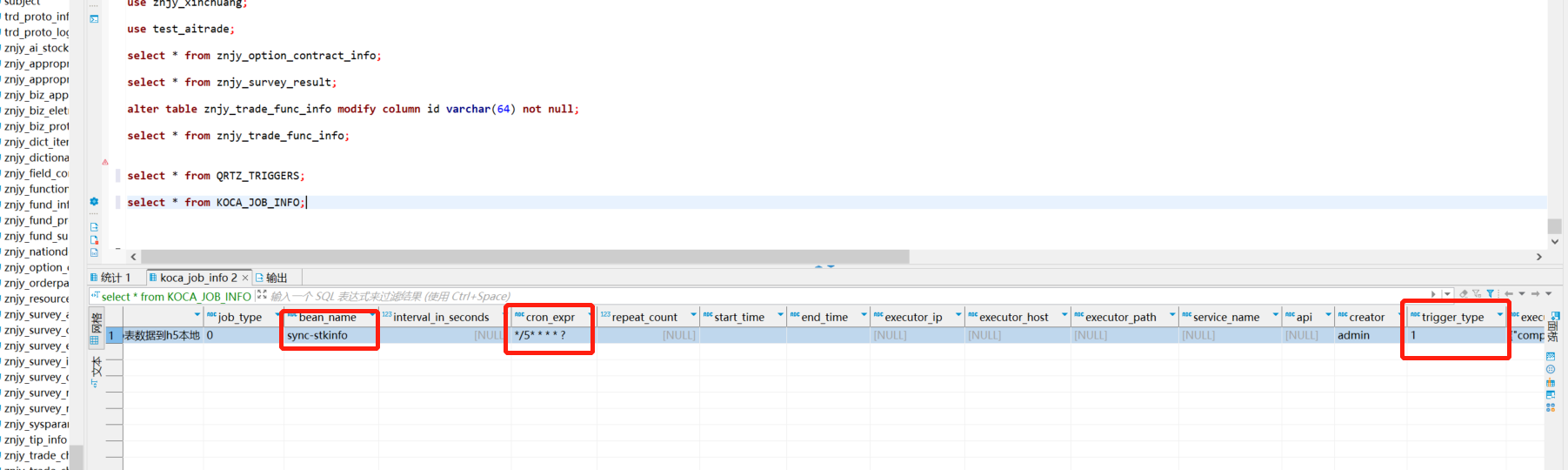
Task: Click the expand filter panel icon
Action: coord(262,296)
